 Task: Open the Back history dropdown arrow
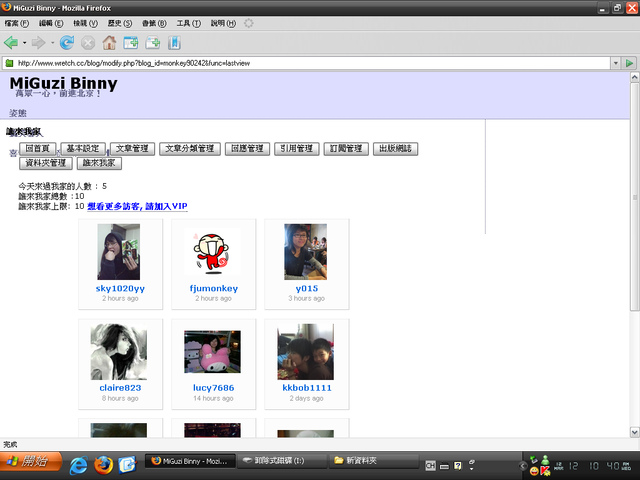(x=24, y=42)
